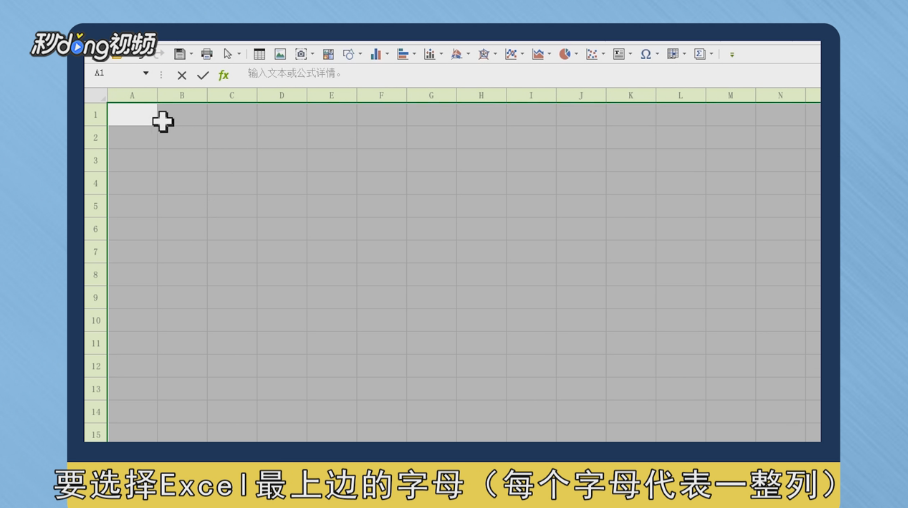Insert a horizontal bar chart
The height and width of the screenshot is (508, 908).
[x=403, y=54]
